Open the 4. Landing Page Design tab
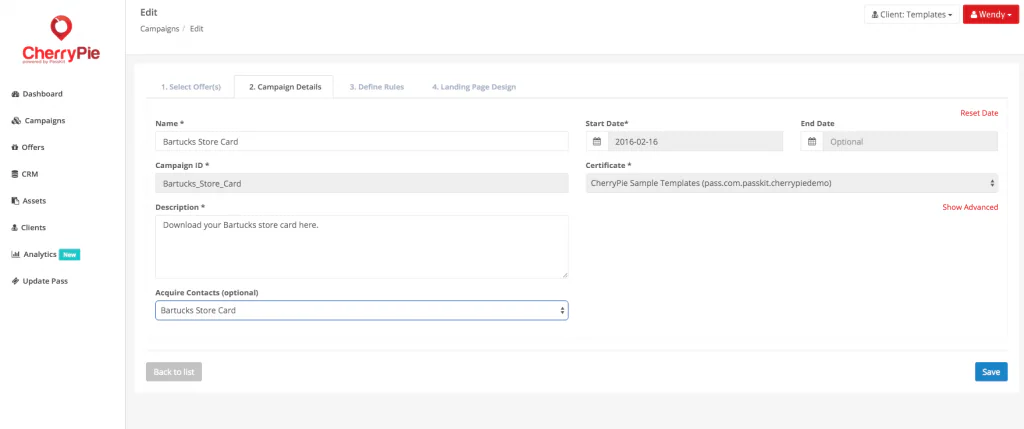1024x429 pixels. pyautogui.click(x=473, y=87)
